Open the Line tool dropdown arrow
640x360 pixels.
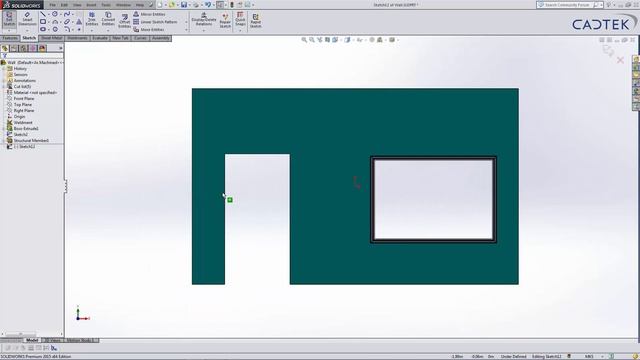(49, 14)
